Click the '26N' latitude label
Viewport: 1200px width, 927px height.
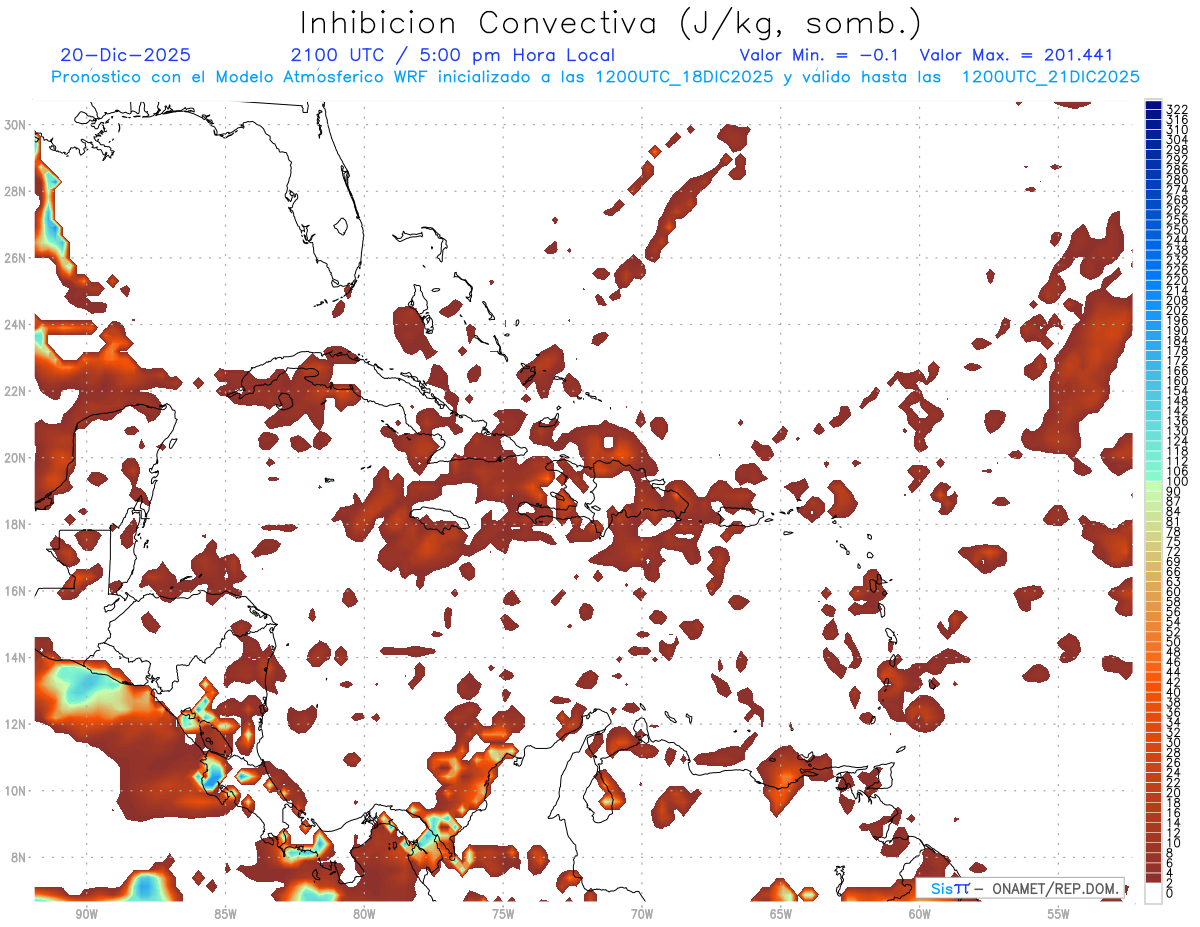click(x=17, y=257)
